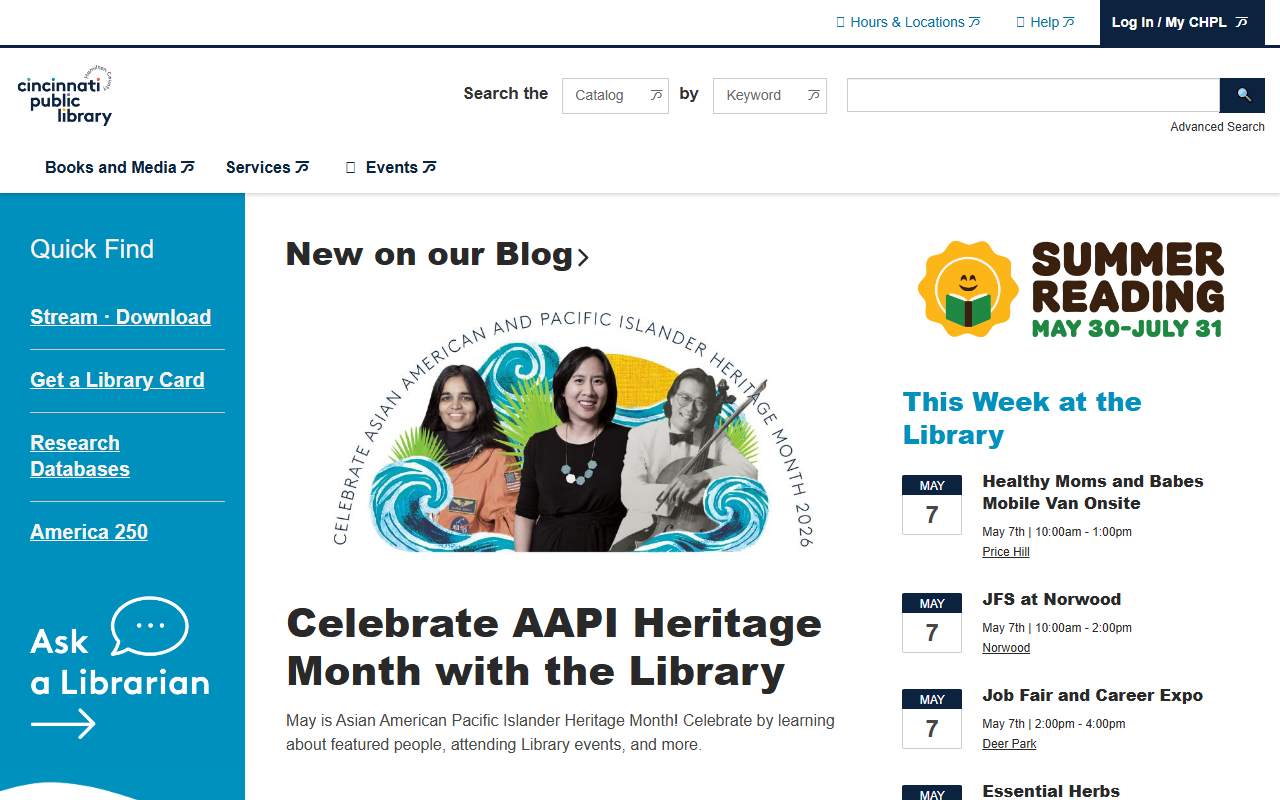Click the 'May 7th | 10:00am - 2:00pm' time text
The image size is (1280, 800).
(1057, 628)
